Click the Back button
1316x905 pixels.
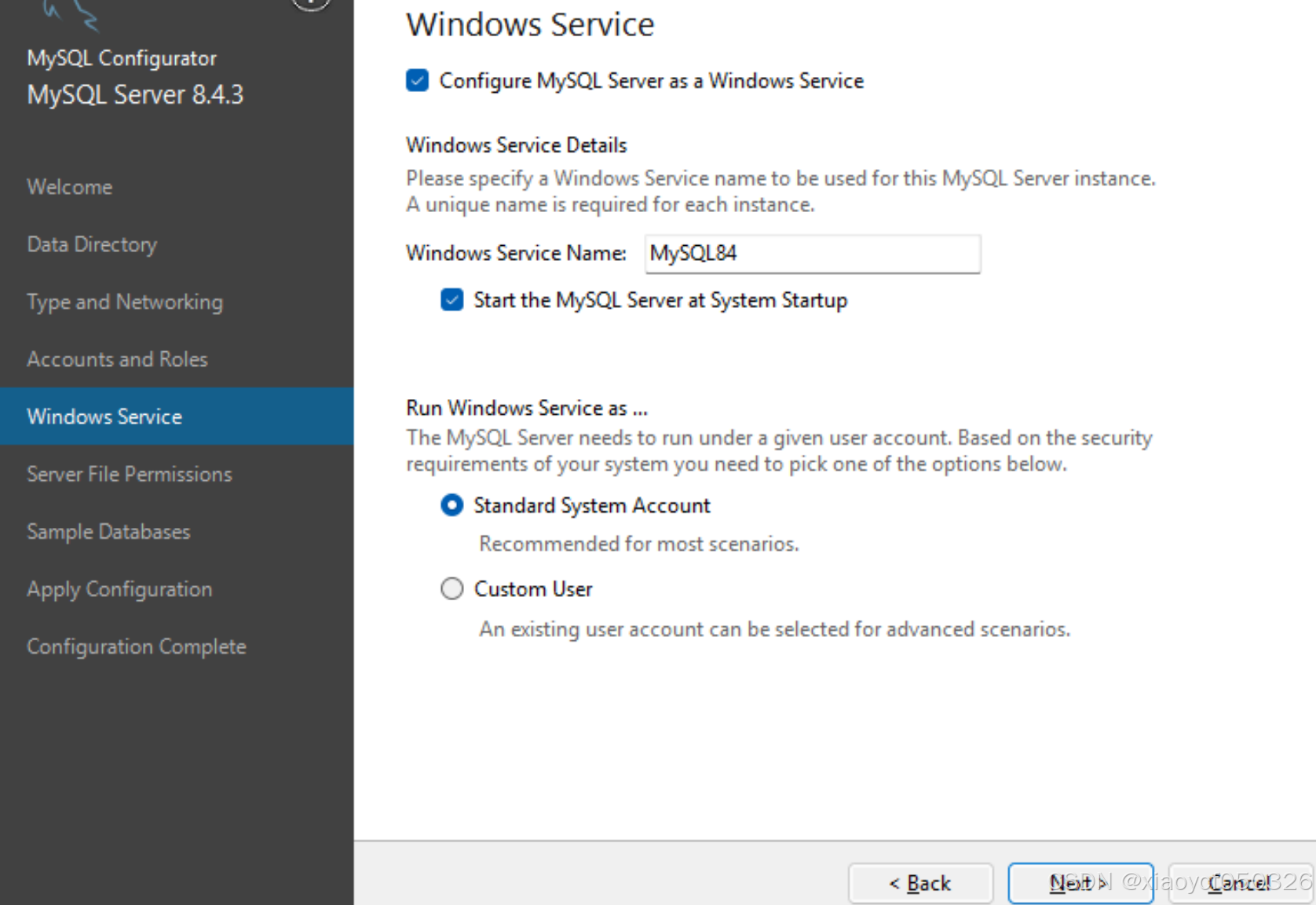[x=920, y=884]
